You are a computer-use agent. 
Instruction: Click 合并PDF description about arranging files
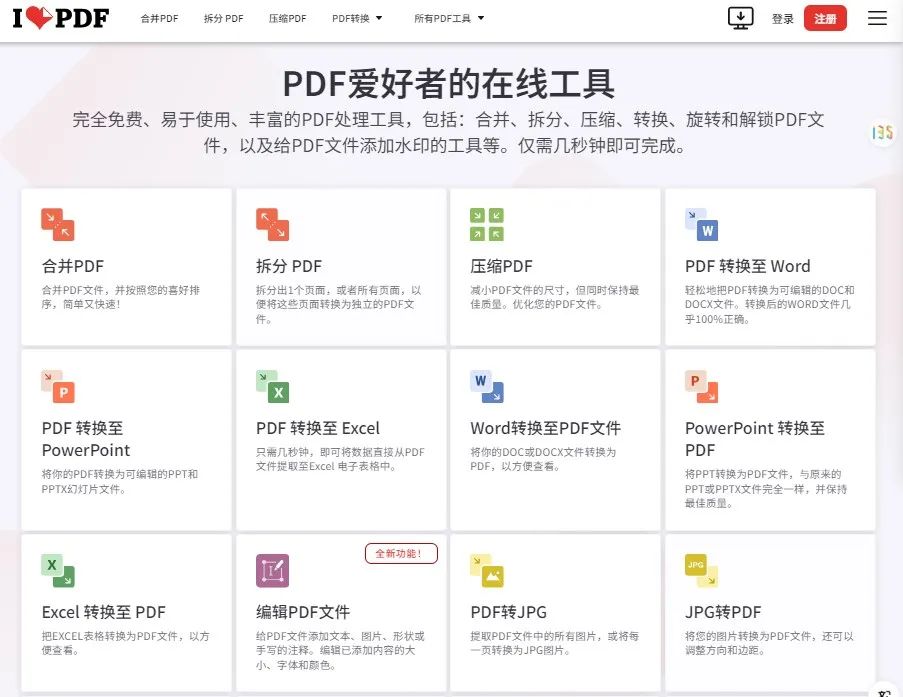click(x=121, y=297)
